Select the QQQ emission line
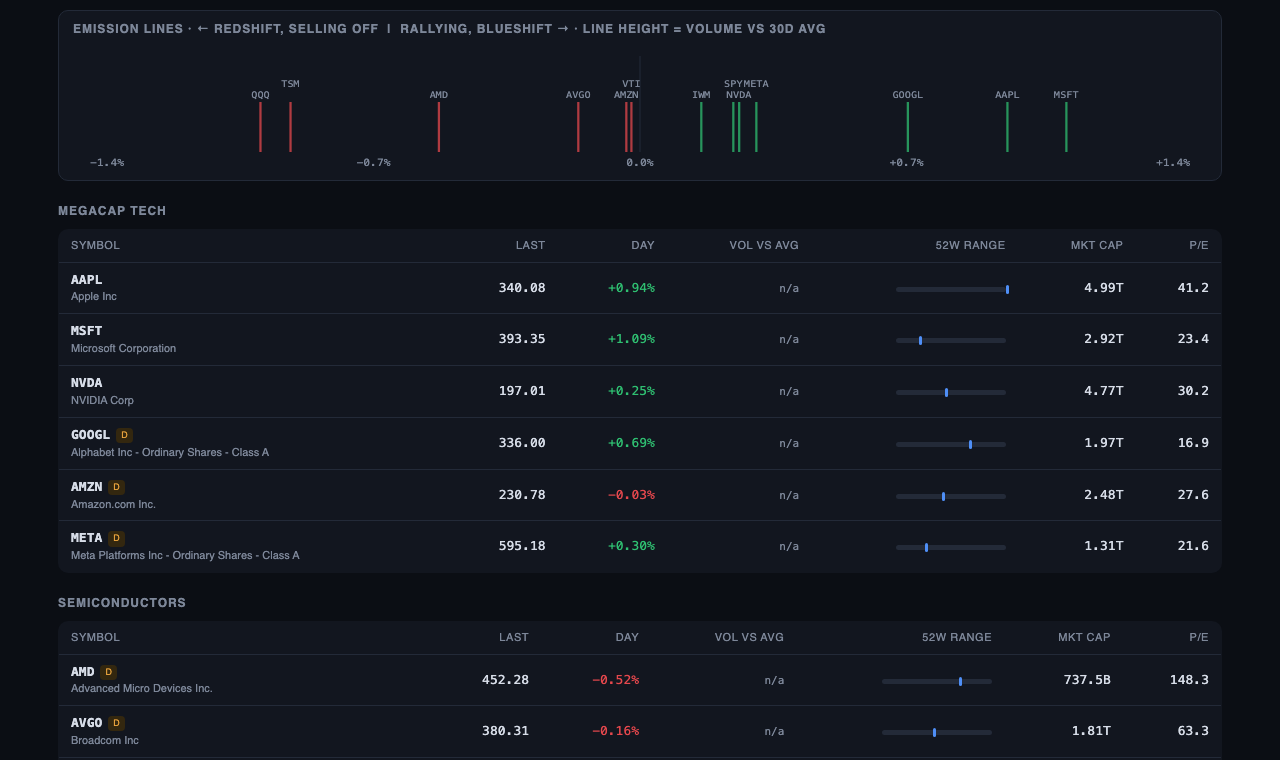 point(260,126)
